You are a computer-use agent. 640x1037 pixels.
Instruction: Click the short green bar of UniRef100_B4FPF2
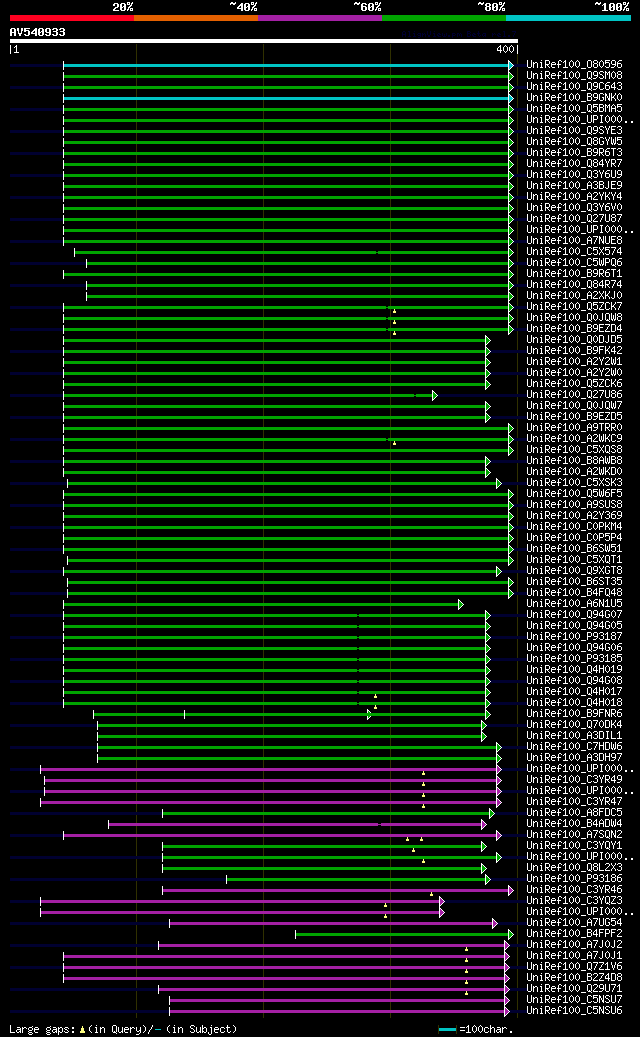[x=404, y=934]
